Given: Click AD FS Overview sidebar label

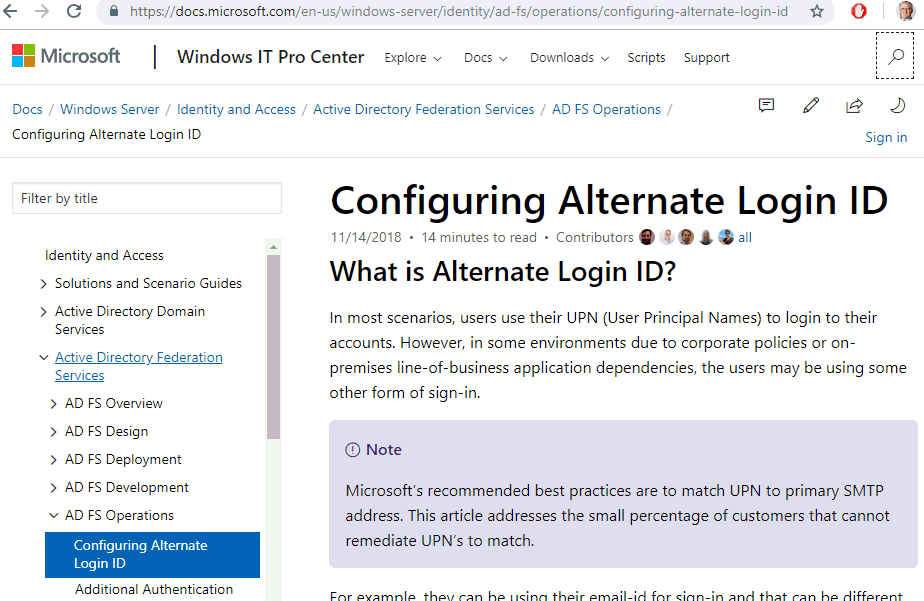Looking at the screenshot, I should pyautogui.click(x=114, y=404).
